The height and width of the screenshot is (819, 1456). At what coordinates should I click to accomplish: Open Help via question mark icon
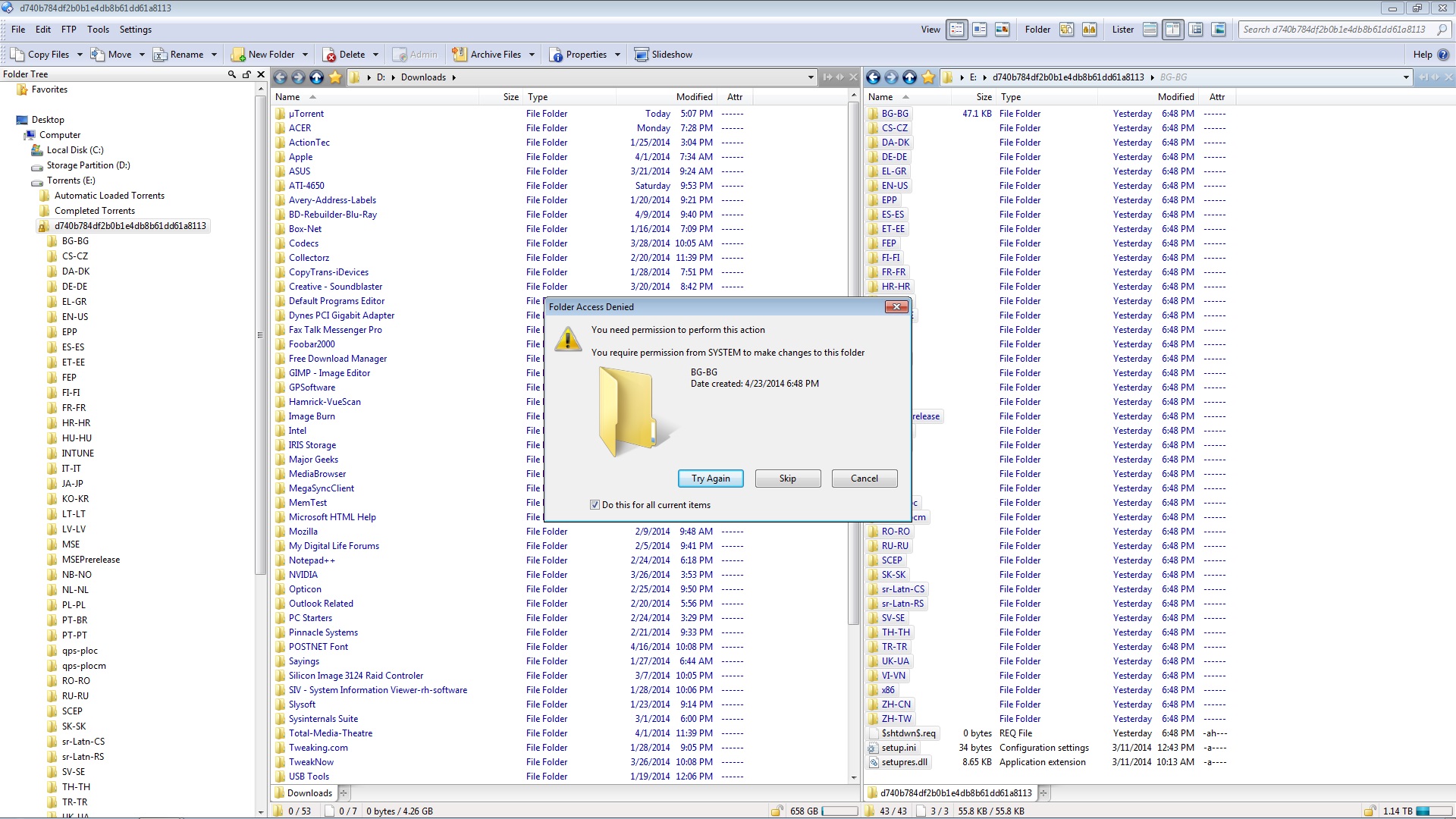coord(1443,55)
